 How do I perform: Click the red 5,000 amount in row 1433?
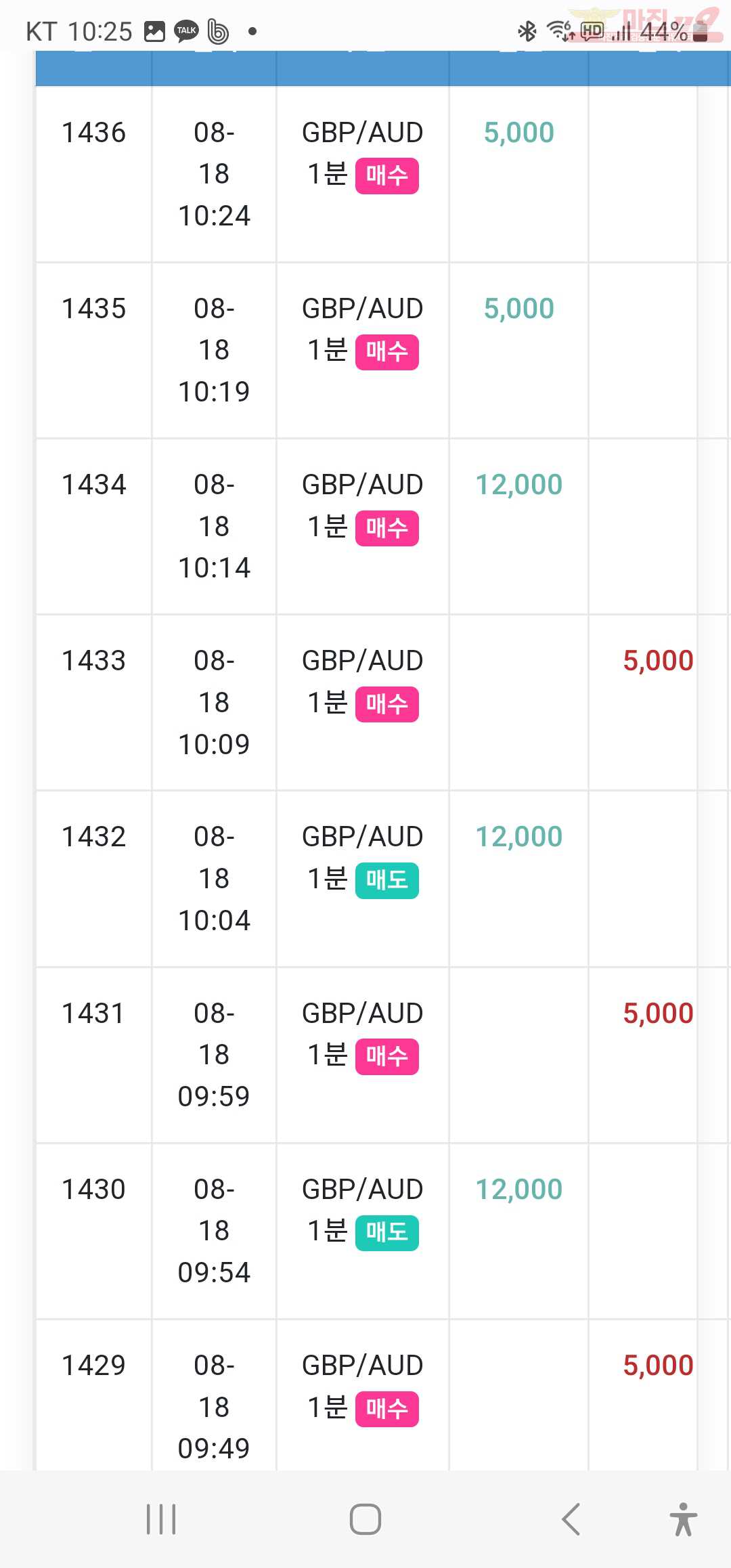(x=658, y=661)
